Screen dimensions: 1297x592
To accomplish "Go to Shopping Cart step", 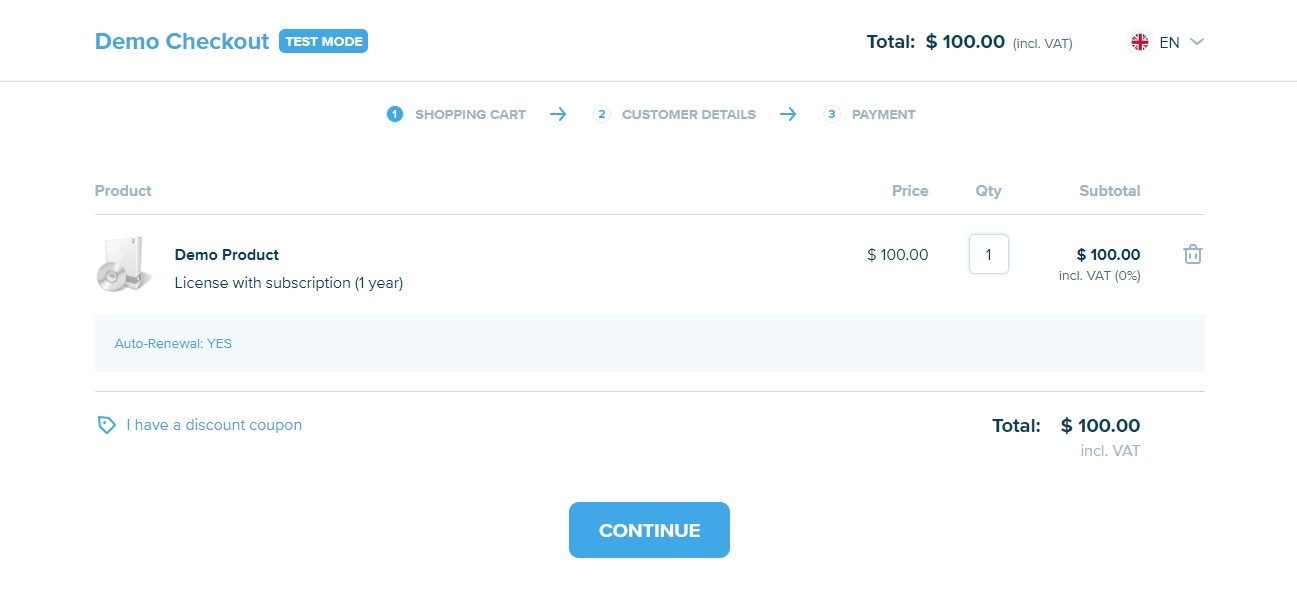I will pyautogui.click(x=470, y=114).
